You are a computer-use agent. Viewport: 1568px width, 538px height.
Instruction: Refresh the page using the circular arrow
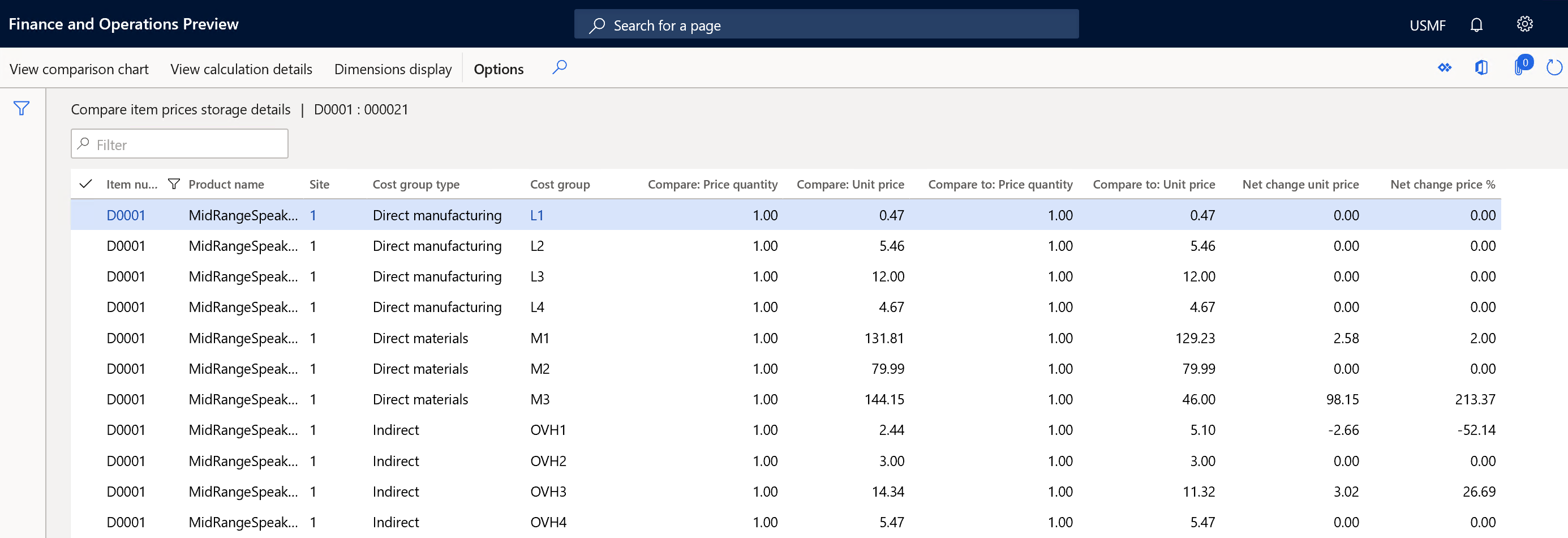[1554, 67]
